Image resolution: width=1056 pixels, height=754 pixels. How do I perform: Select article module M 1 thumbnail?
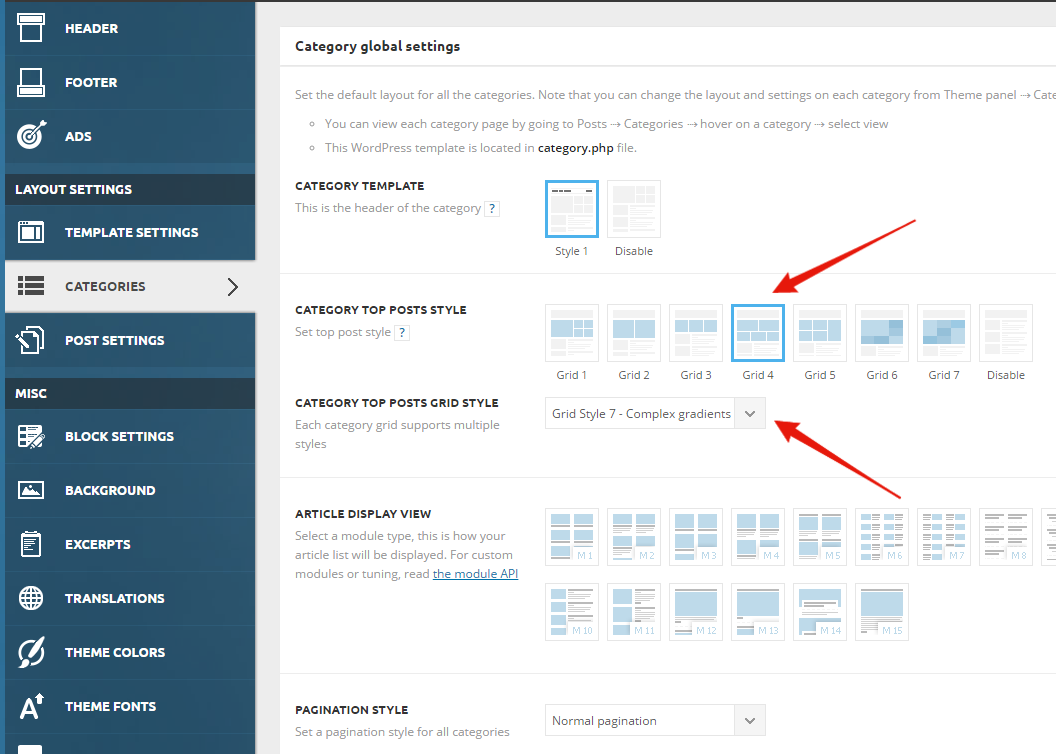pyautogui.click(x=572, y=537)
